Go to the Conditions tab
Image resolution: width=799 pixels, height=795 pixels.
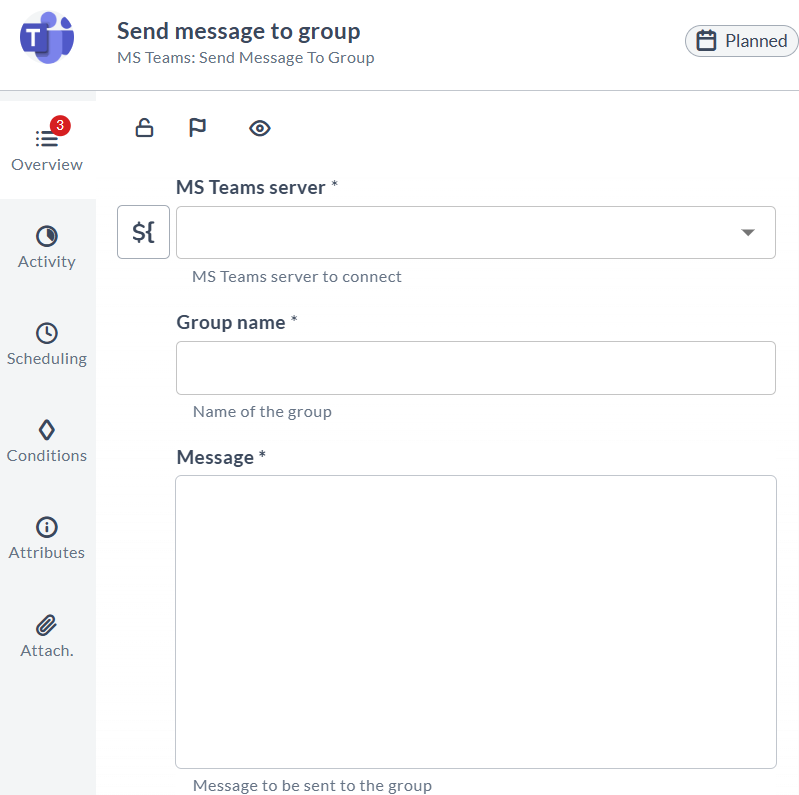click(47, 441)
